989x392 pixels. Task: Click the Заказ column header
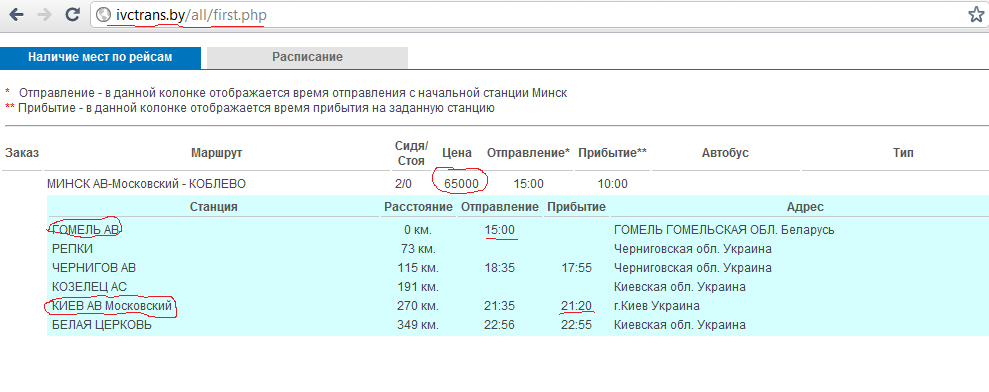21,153
